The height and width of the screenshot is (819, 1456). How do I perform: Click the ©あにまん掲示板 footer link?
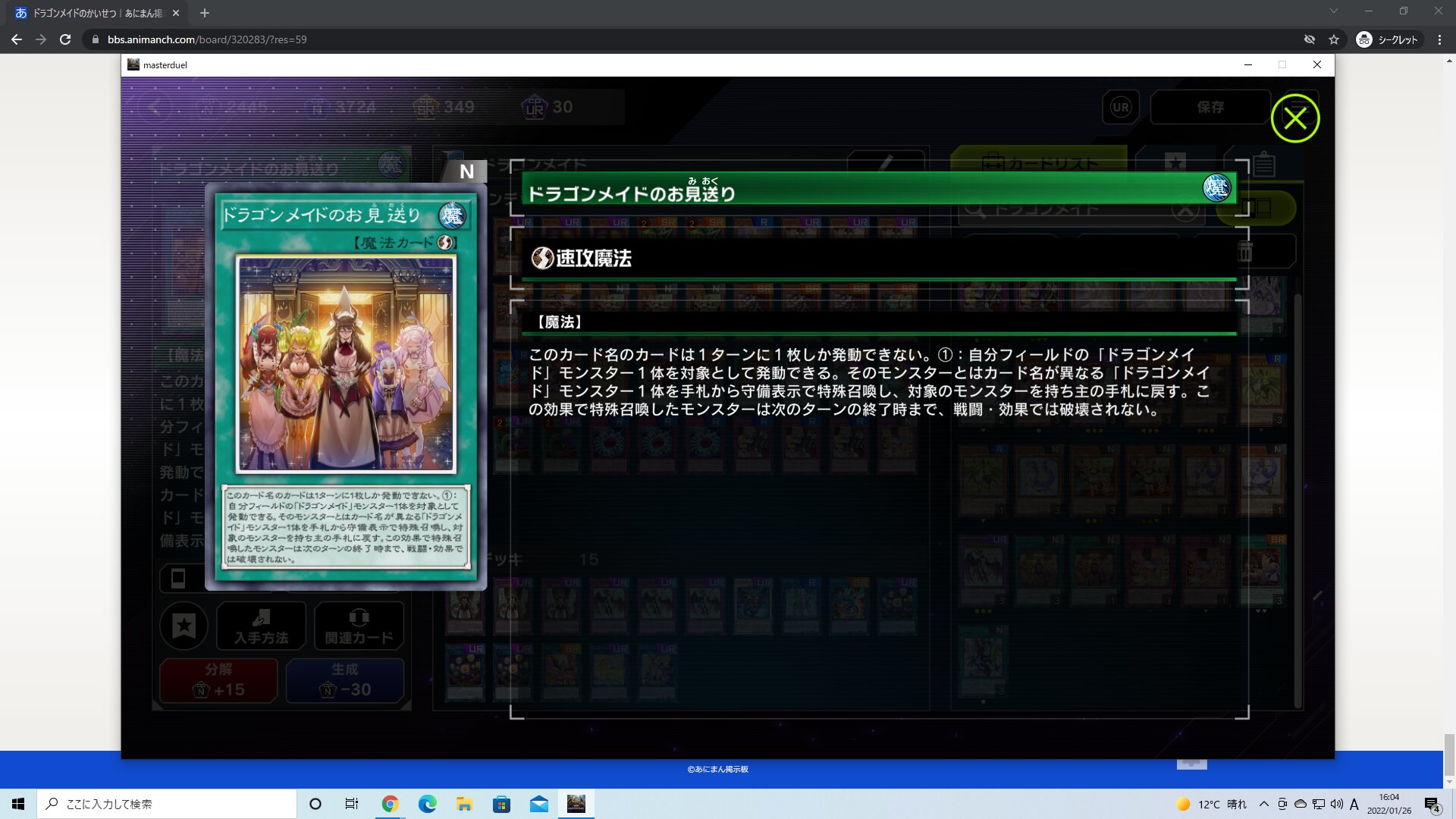[717, 769]
